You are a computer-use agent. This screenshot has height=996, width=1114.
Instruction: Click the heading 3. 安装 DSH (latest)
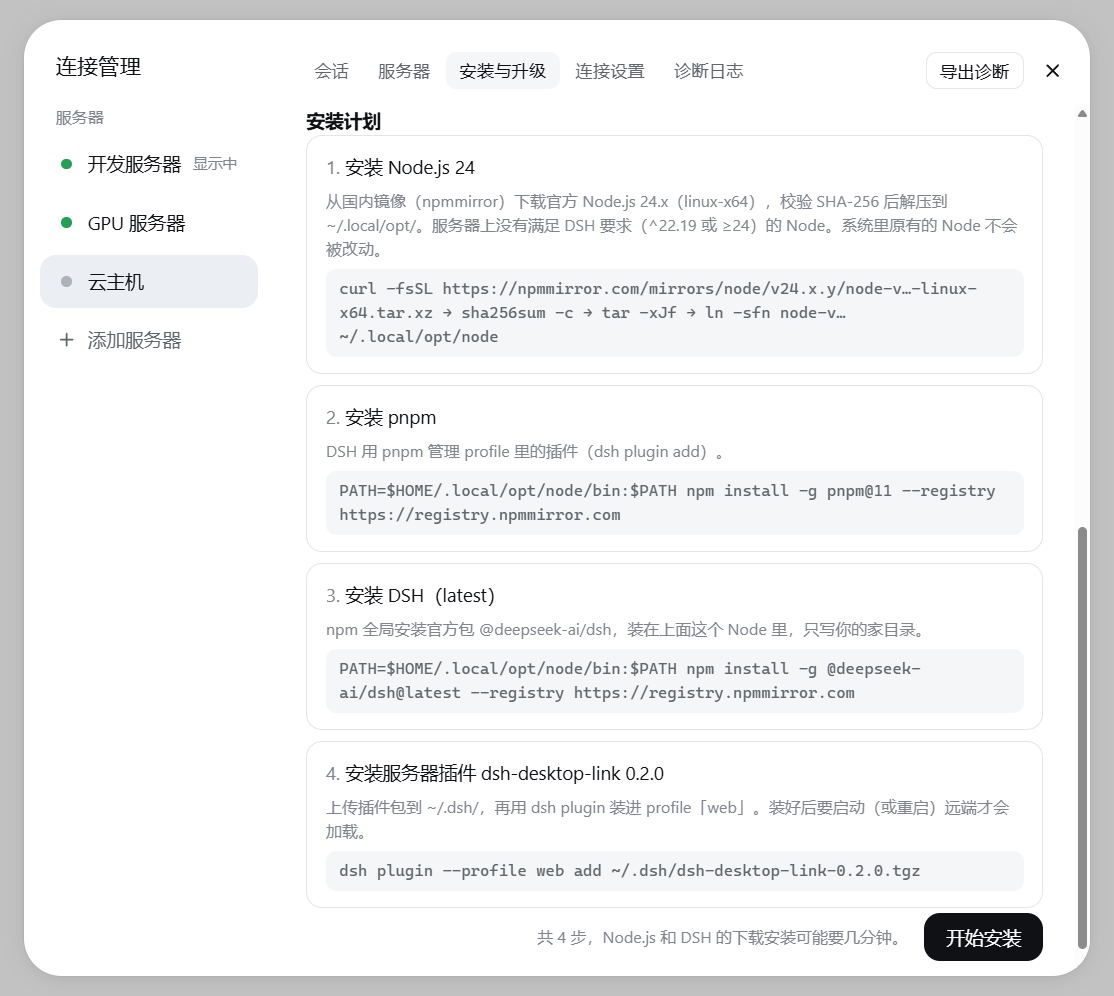pos(410,595)
